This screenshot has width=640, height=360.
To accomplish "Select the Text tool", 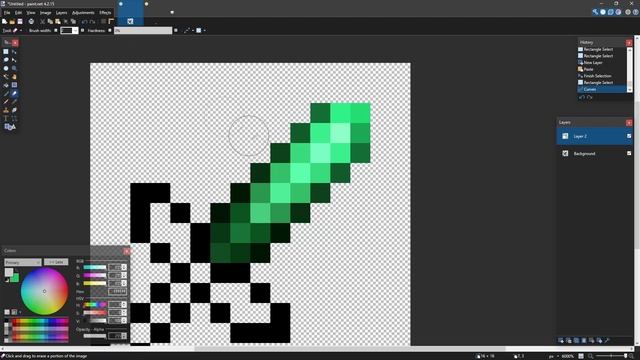I will pos(6,118).
